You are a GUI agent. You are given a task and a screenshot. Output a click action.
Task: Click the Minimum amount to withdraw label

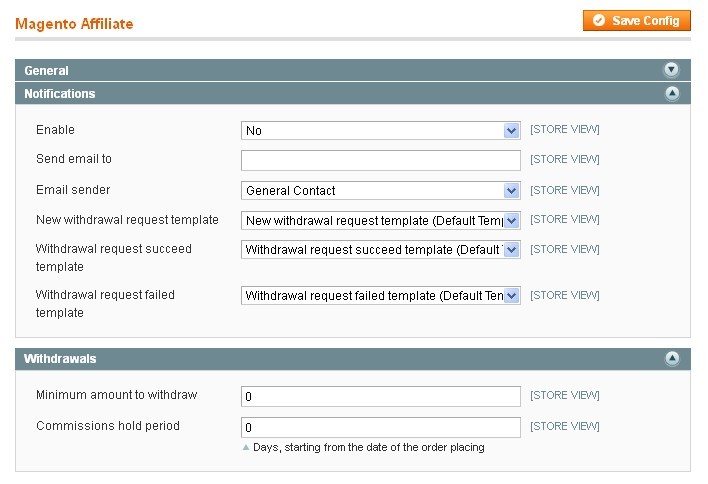tap(116, 395)
